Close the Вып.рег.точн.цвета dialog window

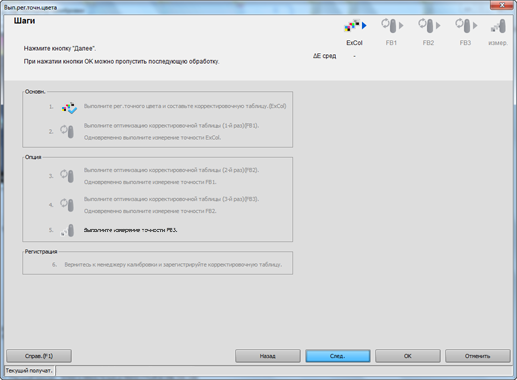pos(502,5)
